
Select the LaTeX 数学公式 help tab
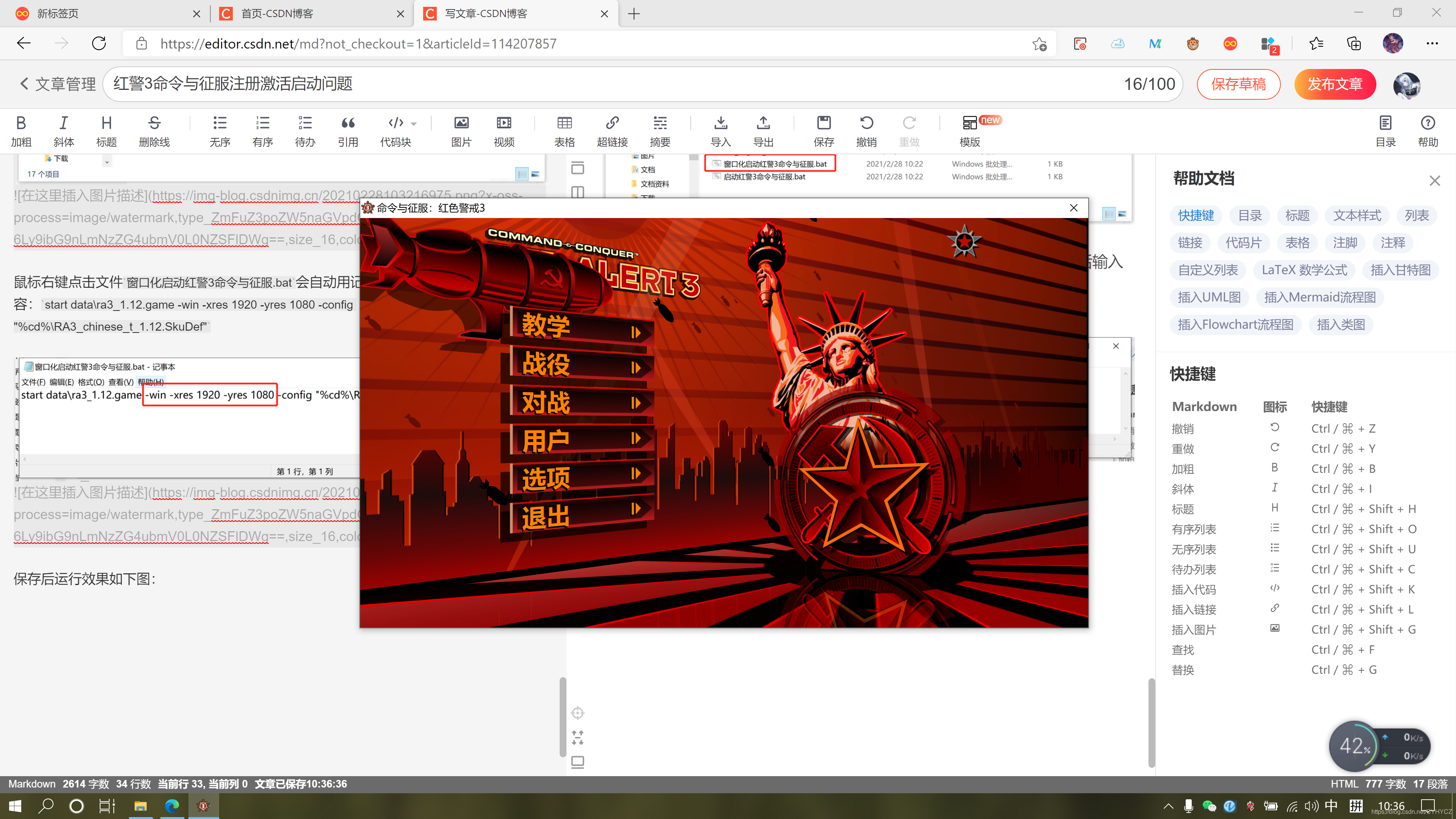pos(1304,270)
